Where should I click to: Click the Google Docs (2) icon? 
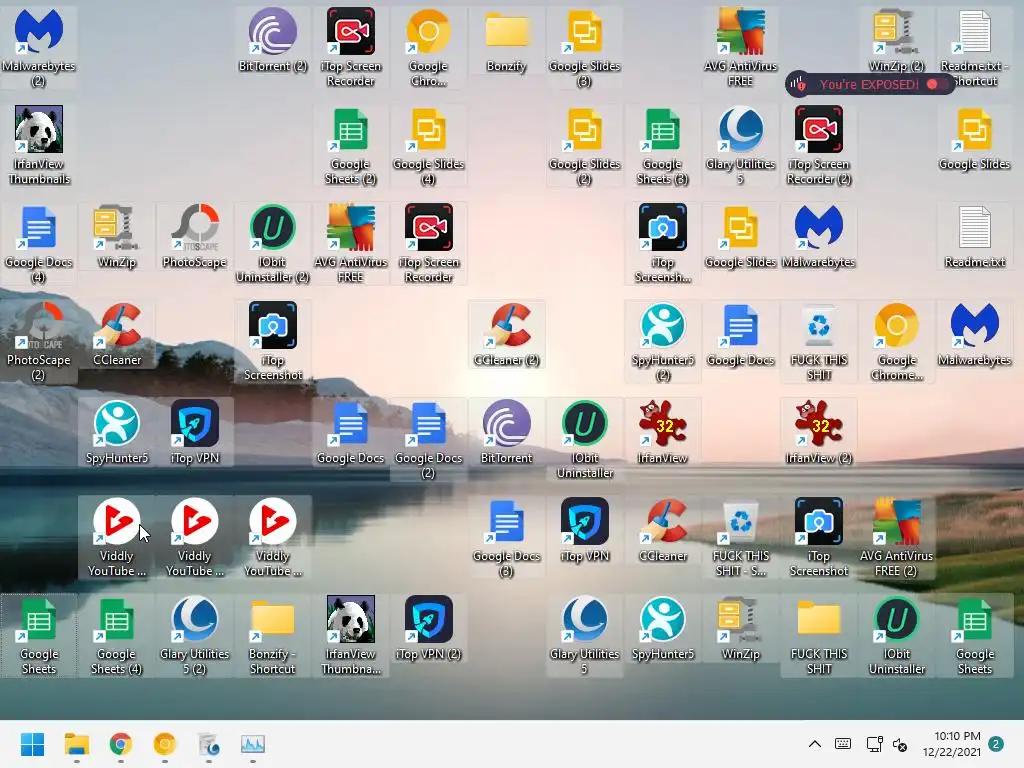coord(428,439)
